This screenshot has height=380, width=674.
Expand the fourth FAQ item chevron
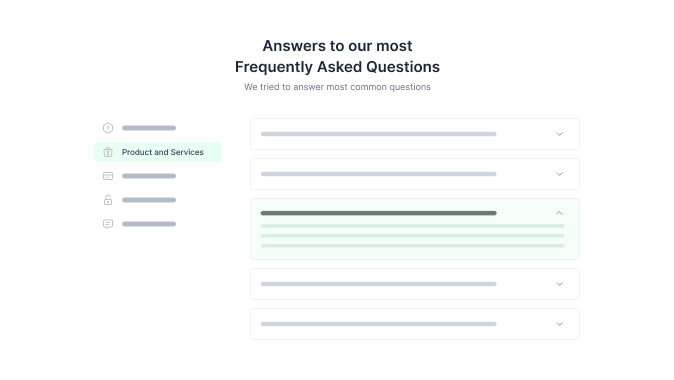tap(559, 284)
